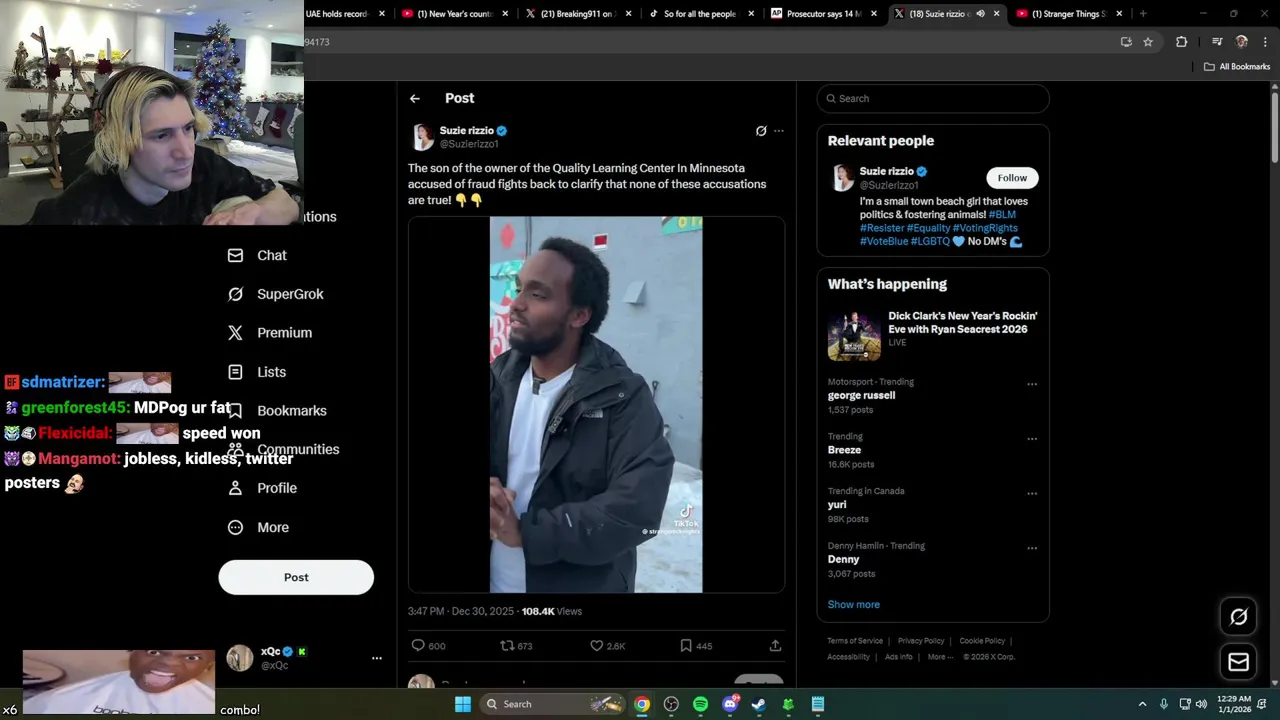The width and height of the screenshot is (1280, 720).
Task: Click Suzie rizzio's avatar on the post
Action: (423, 137)
